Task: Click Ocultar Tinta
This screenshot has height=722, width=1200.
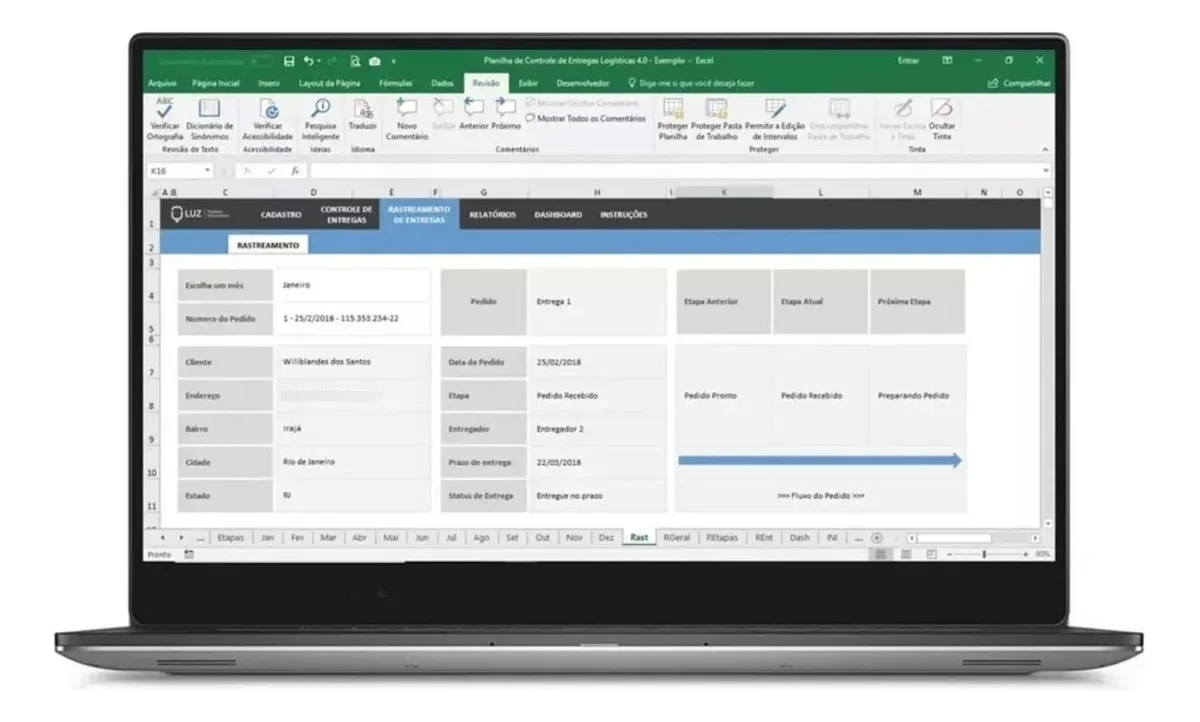Action: point(942,119)
